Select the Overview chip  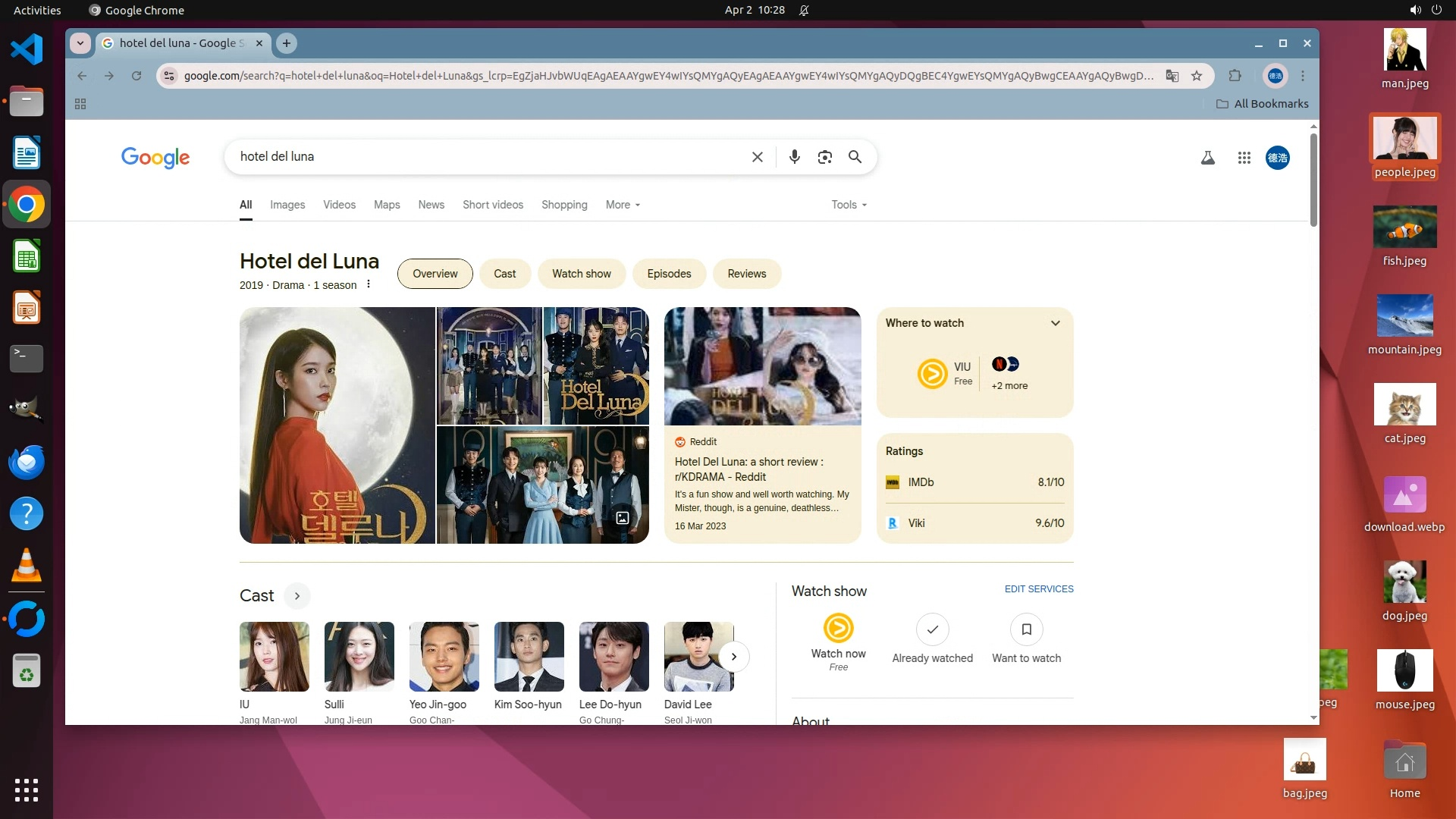click(x=435, y=274)
